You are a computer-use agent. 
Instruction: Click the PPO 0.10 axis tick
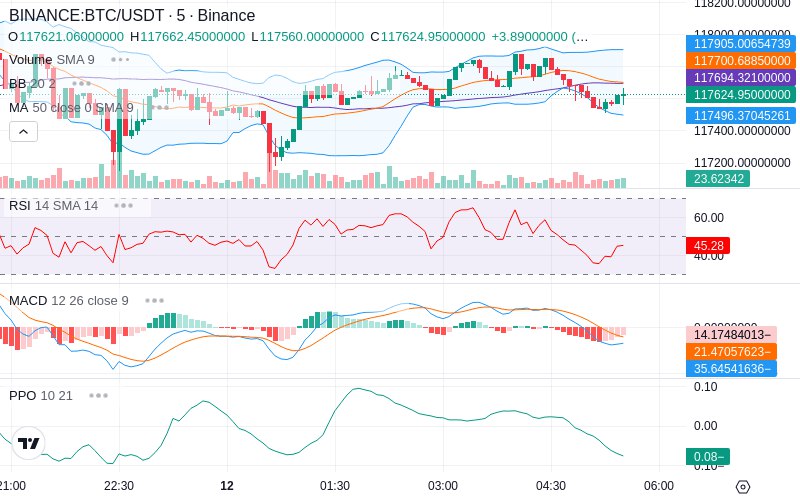pyautogui.click(x=706, y=387)
